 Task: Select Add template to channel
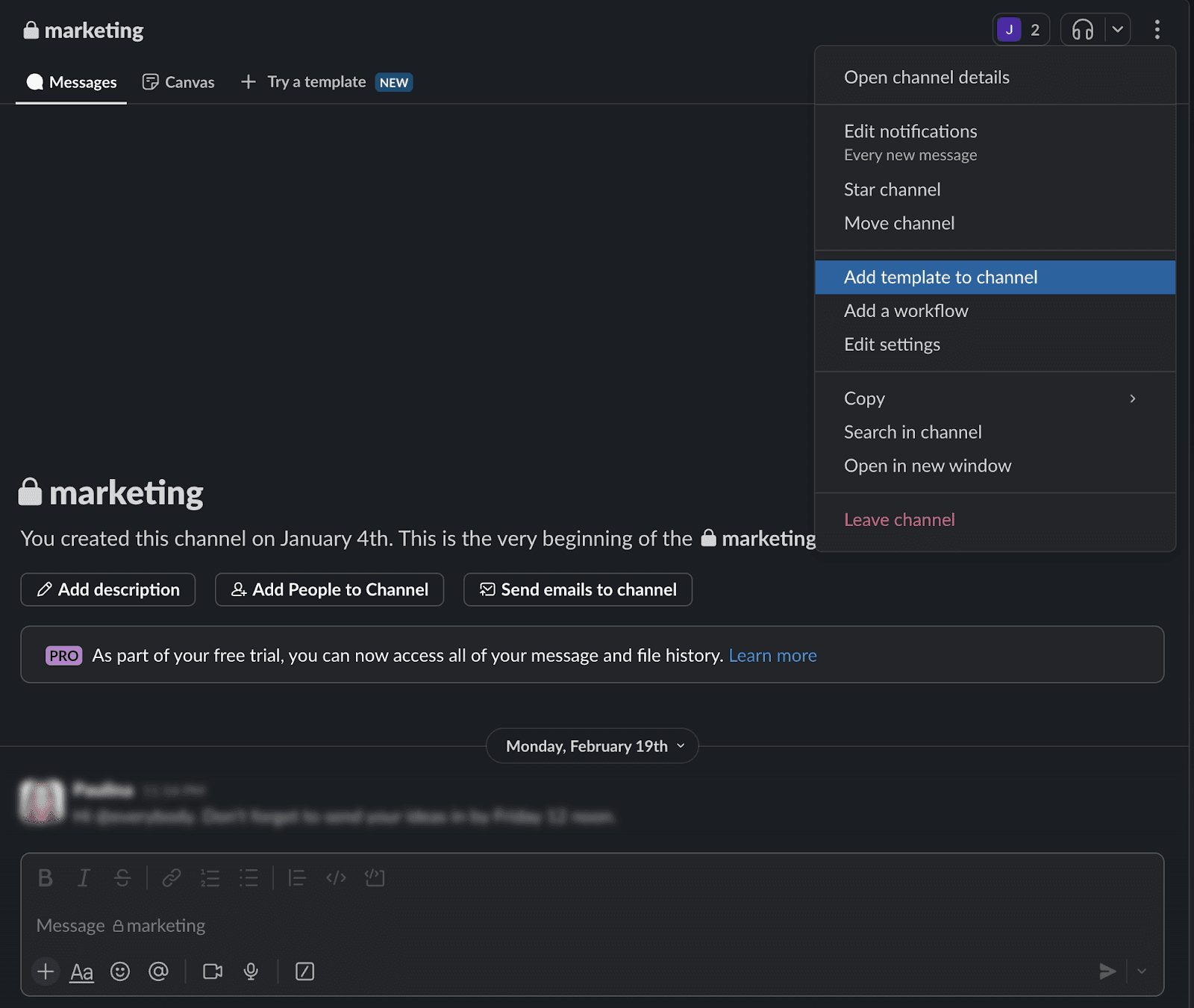pyautogui.click(x=995, y=278)
